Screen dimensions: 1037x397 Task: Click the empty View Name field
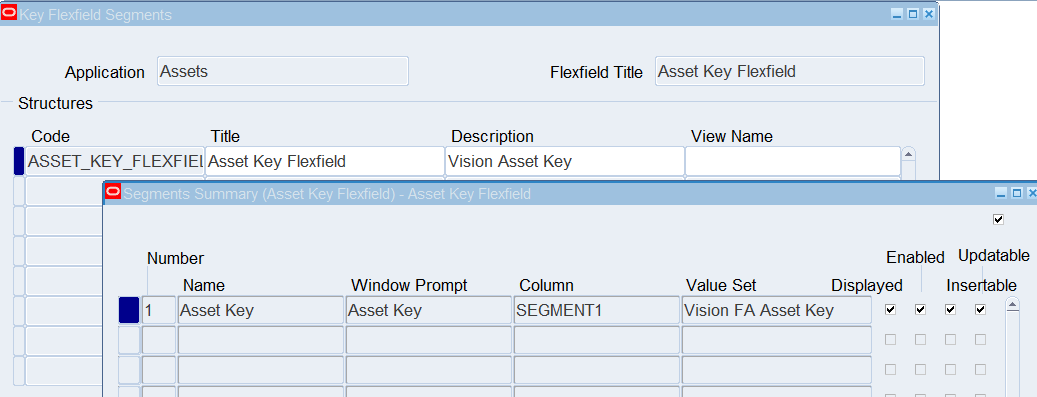793,161
